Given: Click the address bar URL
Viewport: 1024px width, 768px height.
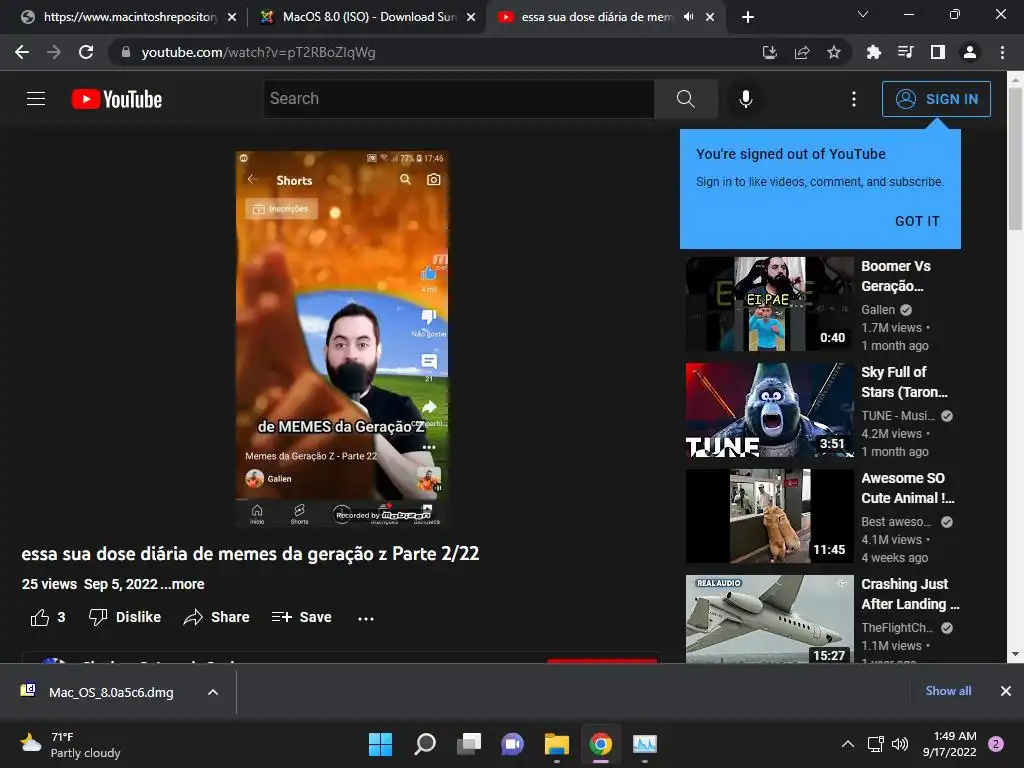Looking at the screenshot, I should 258,52.
